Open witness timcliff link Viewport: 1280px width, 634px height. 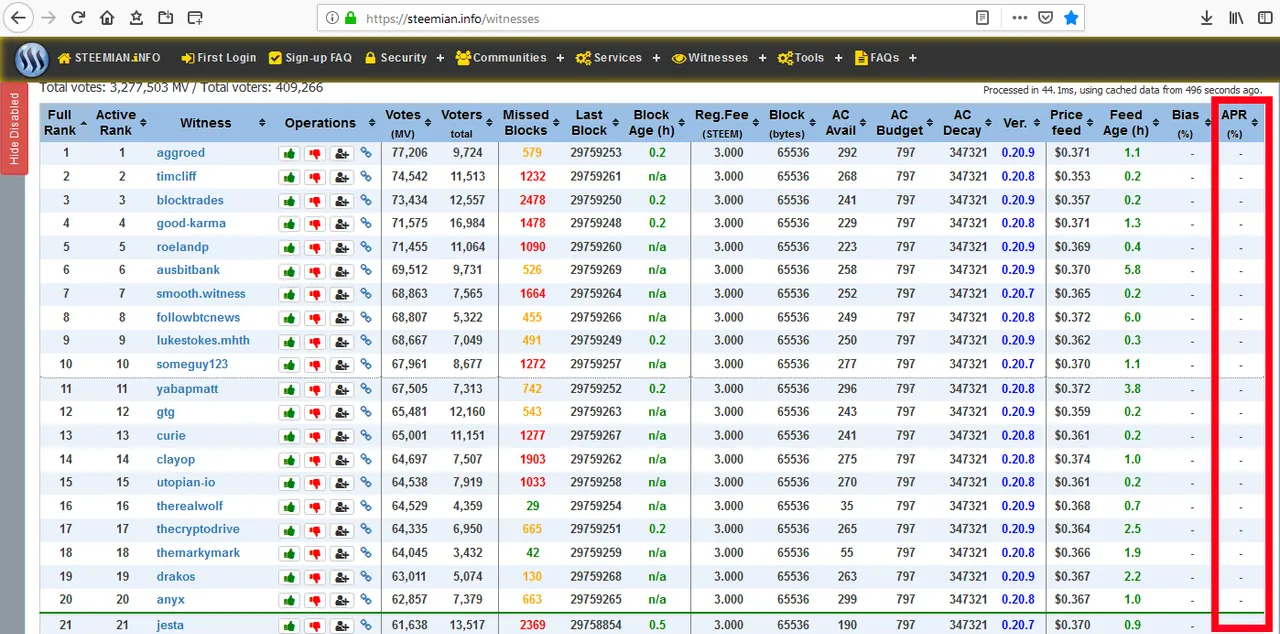pos(177,177)
